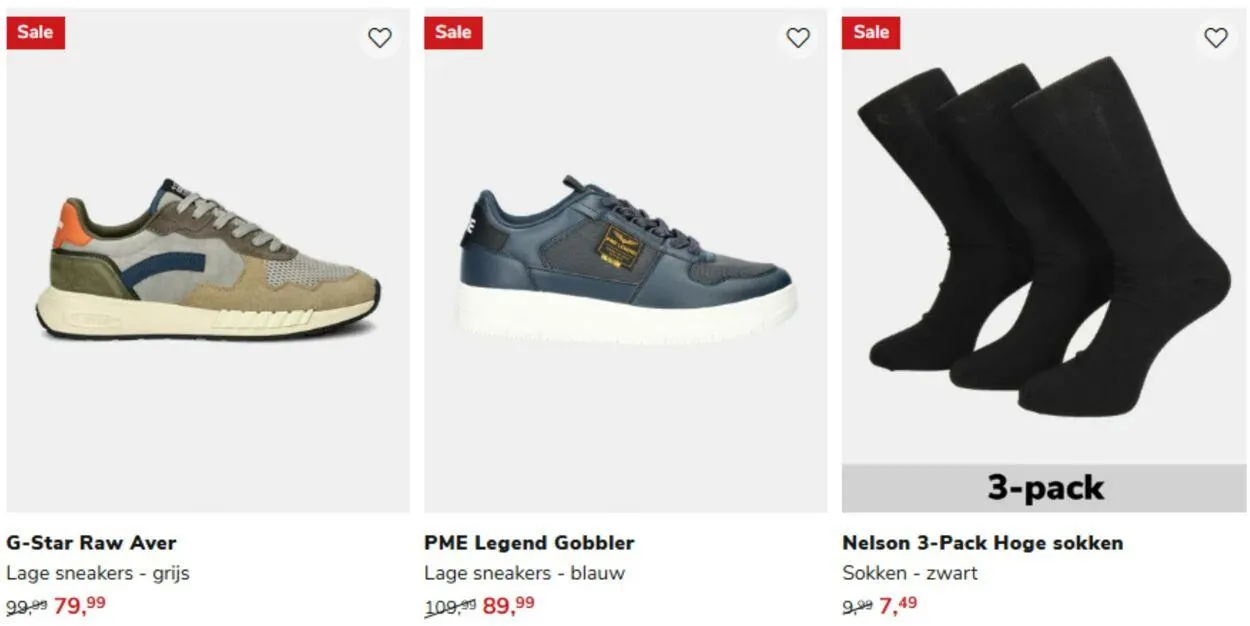Click Sokken - zwart description

point(909,573)
